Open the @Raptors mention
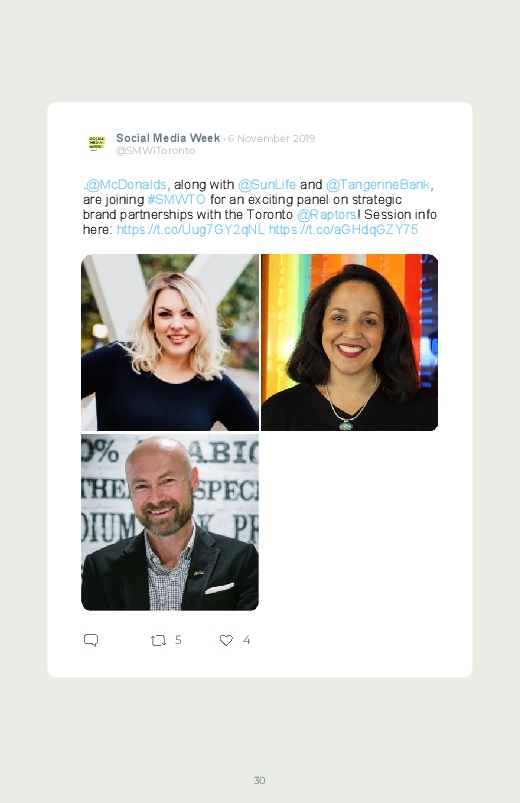Image resolution: width=520 pixels, height=803 pixels. click(x=326, y=214)
